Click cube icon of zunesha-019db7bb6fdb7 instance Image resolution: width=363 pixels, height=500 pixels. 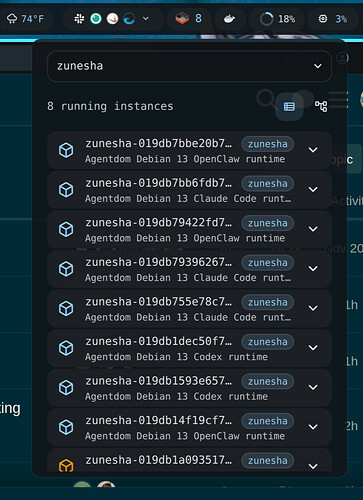(x=66, y=190)
